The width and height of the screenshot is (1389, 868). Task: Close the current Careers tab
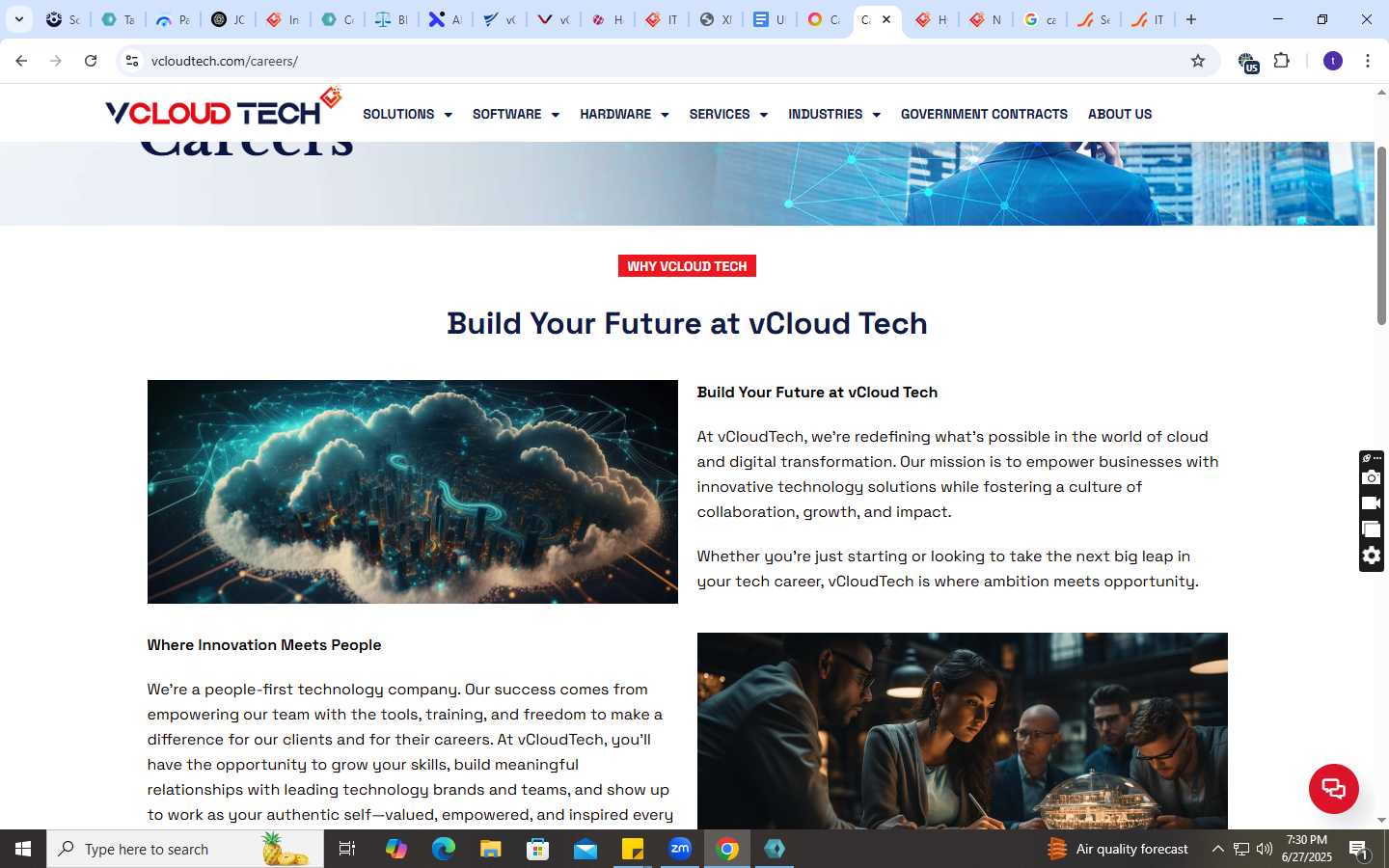pos(886,19)
